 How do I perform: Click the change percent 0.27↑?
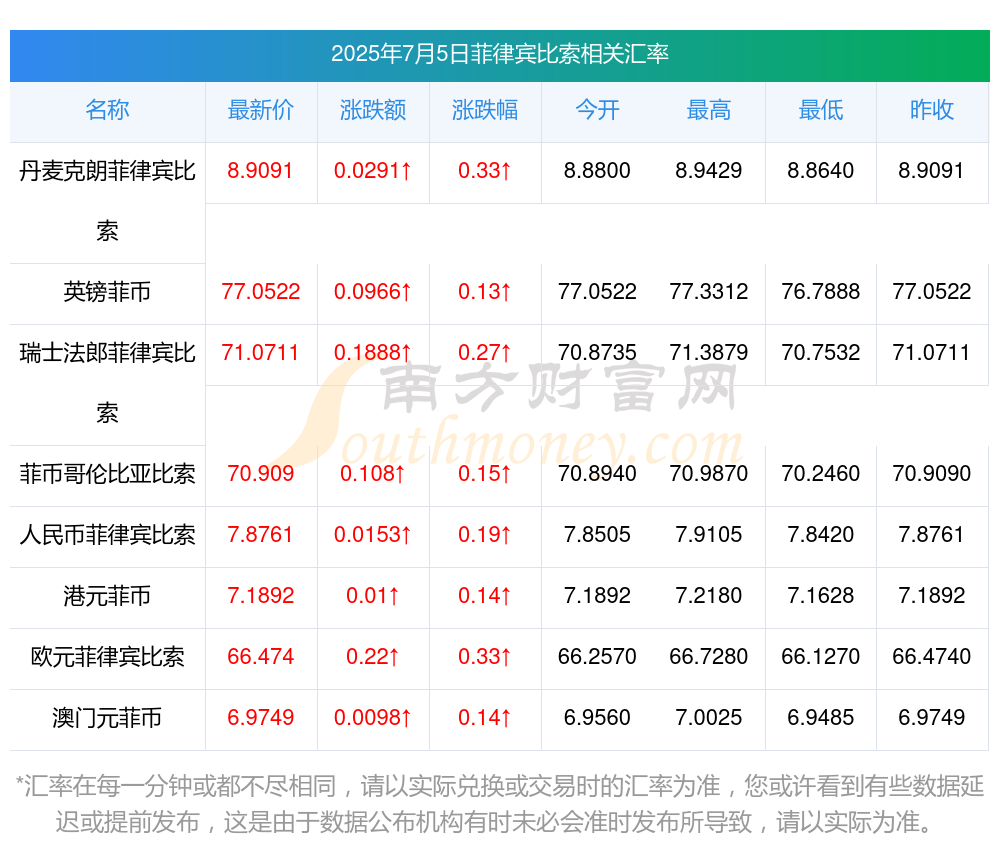485,353
